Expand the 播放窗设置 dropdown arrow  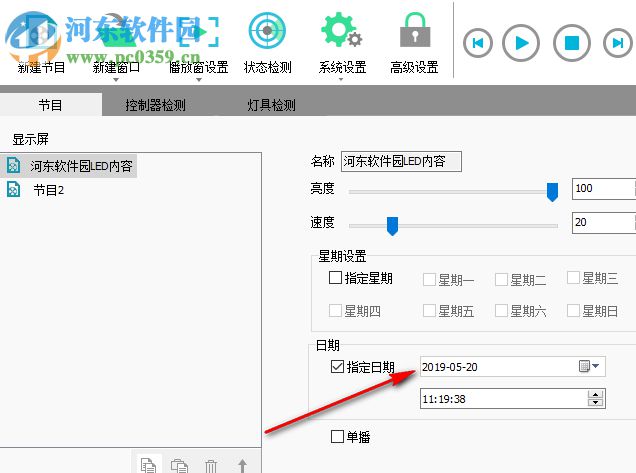point(199,80)
